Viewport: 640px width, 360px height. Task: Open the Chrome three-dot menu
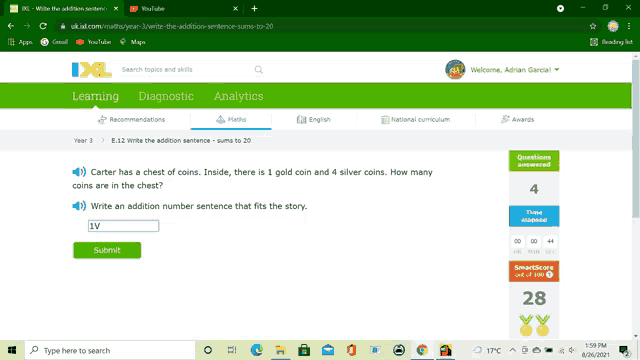[x=629, y=26]
